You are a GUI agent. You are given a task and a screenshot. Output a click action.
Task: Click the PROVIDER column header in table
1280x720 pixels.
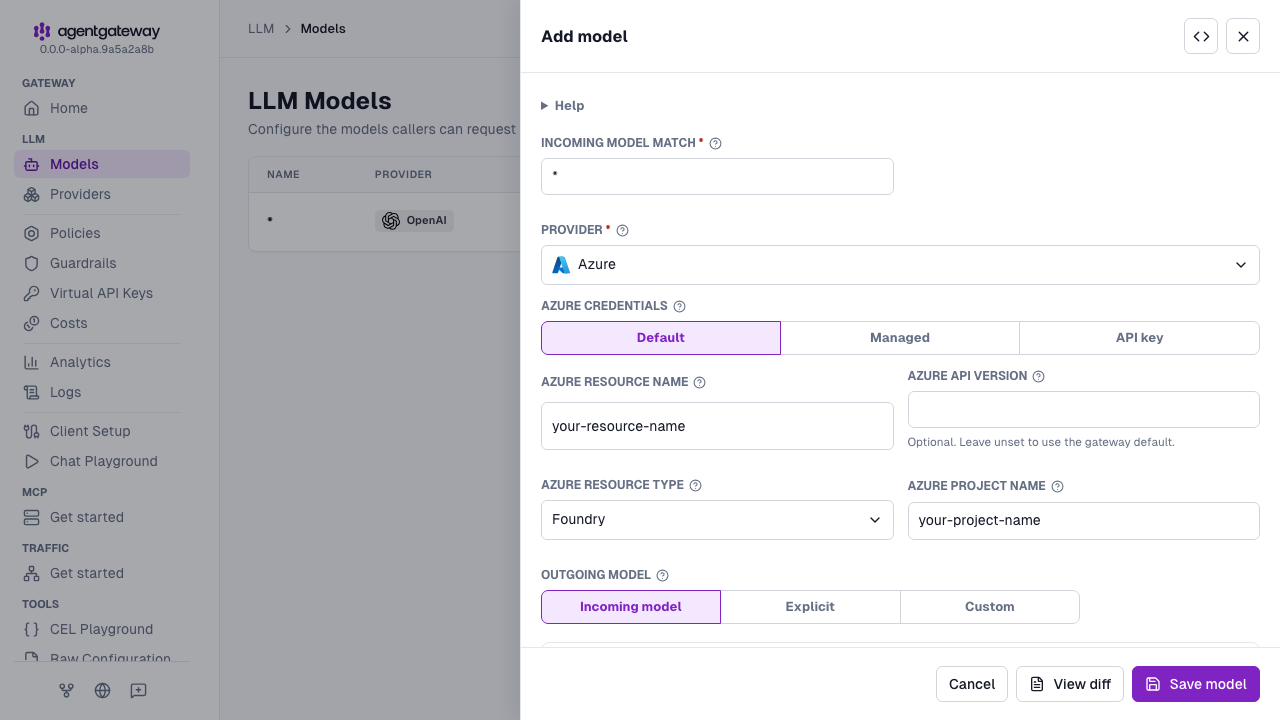(x=403, y=174)
